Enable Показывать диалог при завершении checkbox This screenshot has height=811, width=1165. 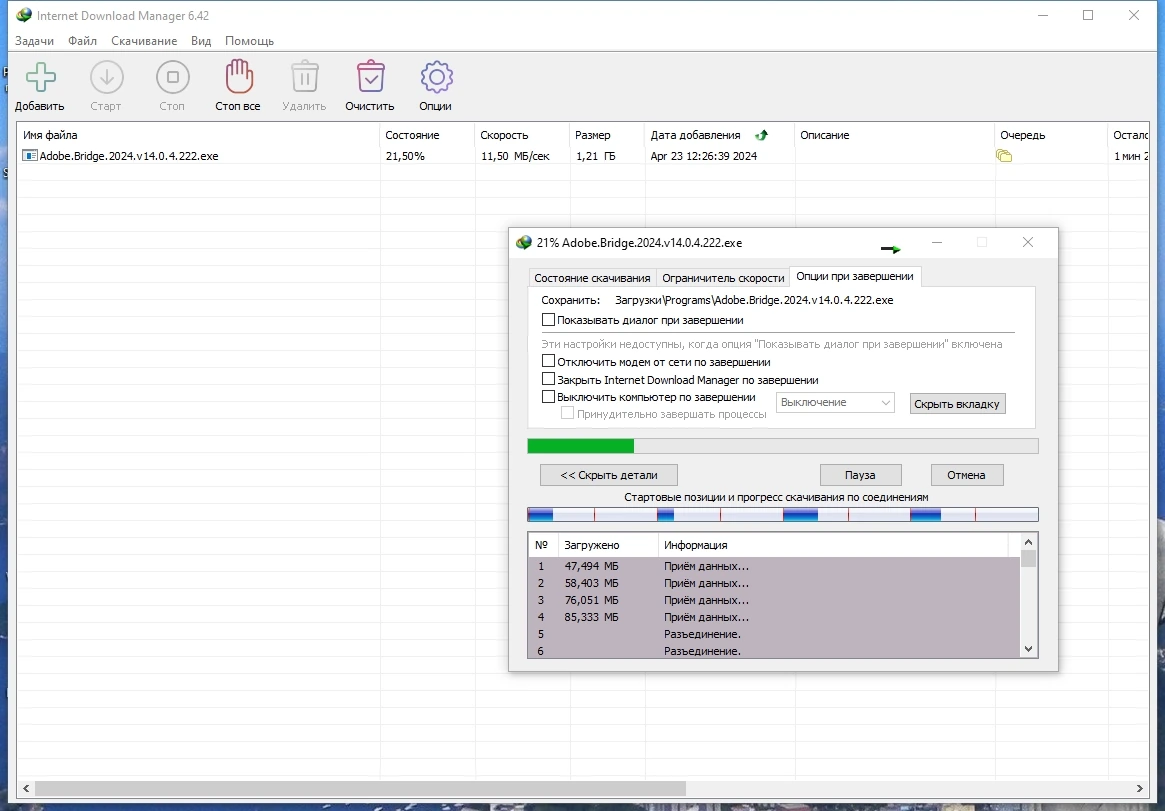(x=548, y=319)
